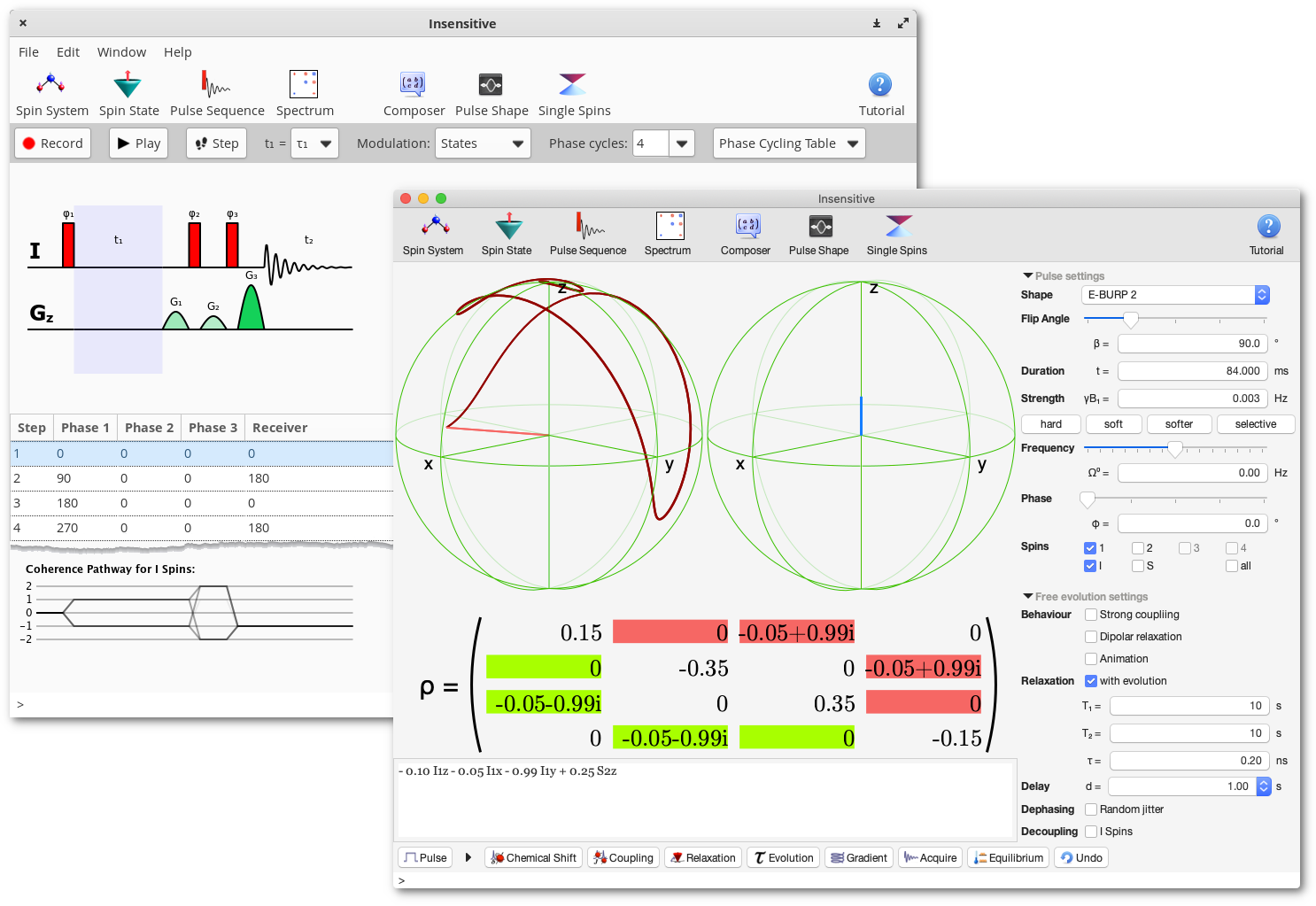Image resolution: width=1316 pixels, height=906 pixels.
Task: Toggle Relaxation with evolution checkbox
Action: coord(1091,681)
